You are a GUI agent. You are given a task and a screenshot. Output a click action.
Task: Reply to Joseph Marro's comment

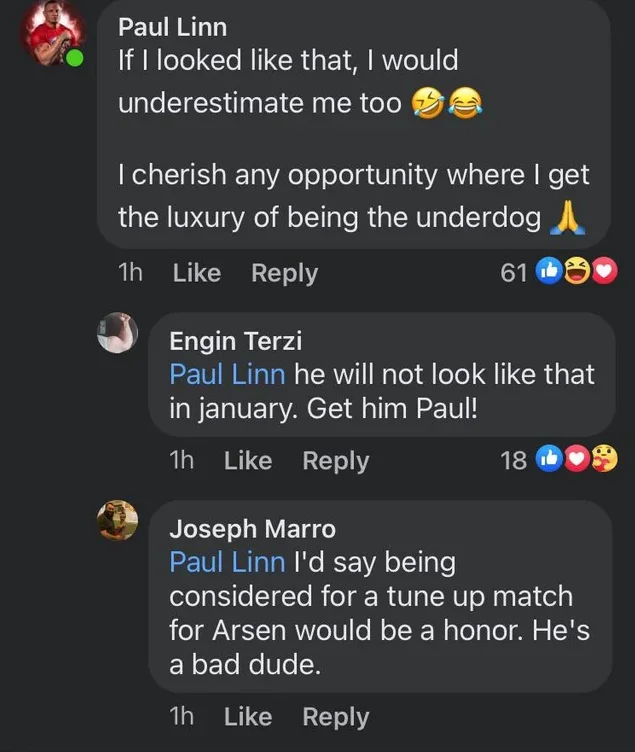335,717
